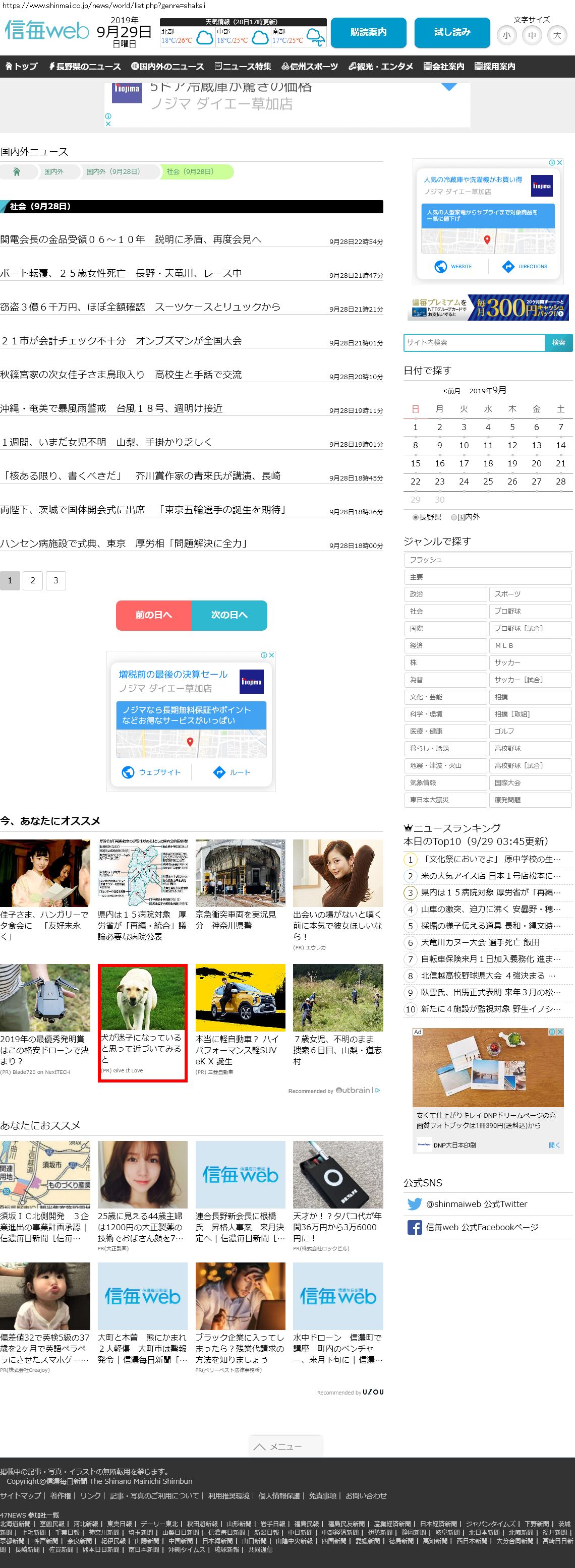
Task: Select the 国内外 radio button
Action: [454, 517]
